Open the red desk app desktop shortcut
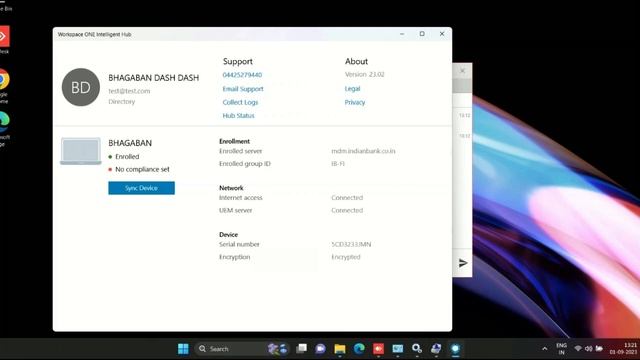 [x=4, y=40]
